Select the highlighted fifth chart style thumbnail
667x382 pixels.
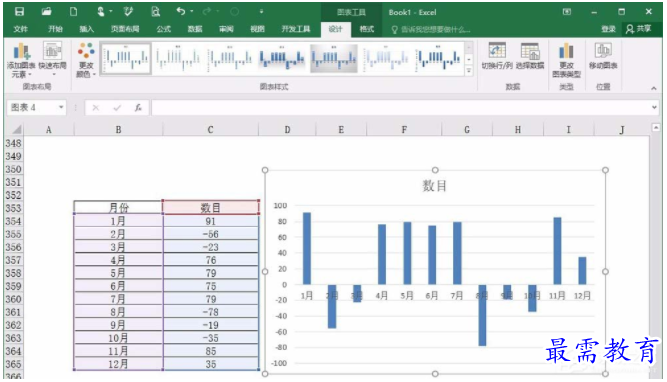tap(334, 59)
